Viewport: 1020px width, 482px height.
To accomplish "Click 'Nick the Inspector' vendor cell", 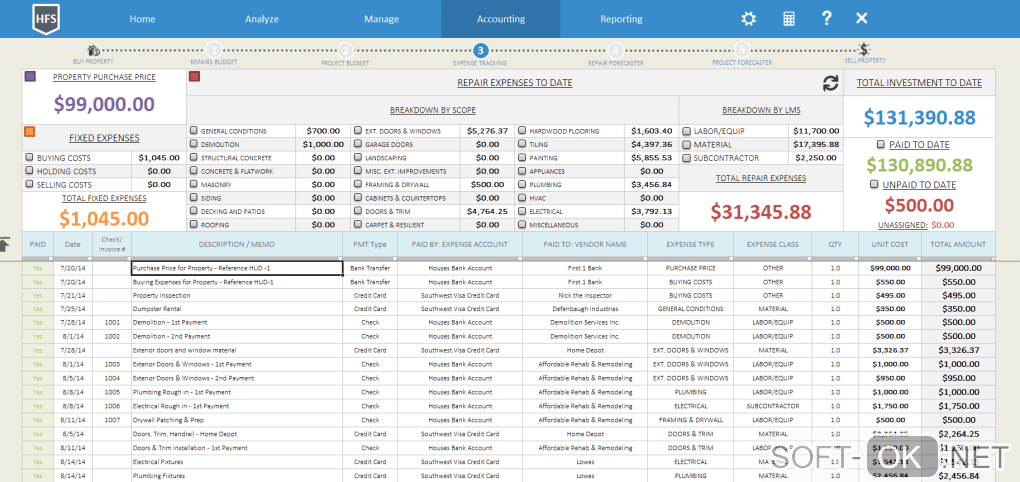I will [585, 295].
